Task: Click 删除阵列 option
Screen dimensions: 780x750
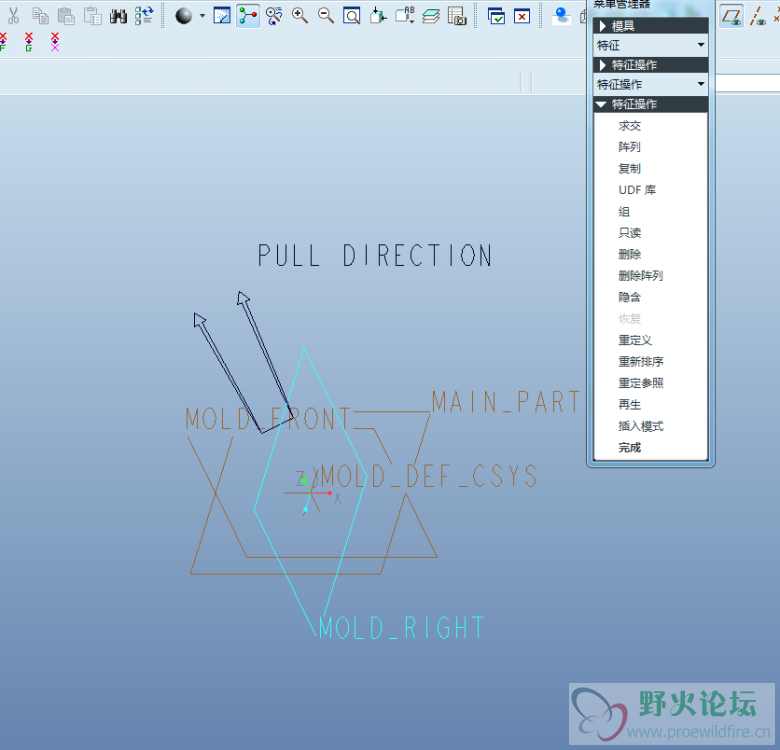Action: click(x=640, y=276)
